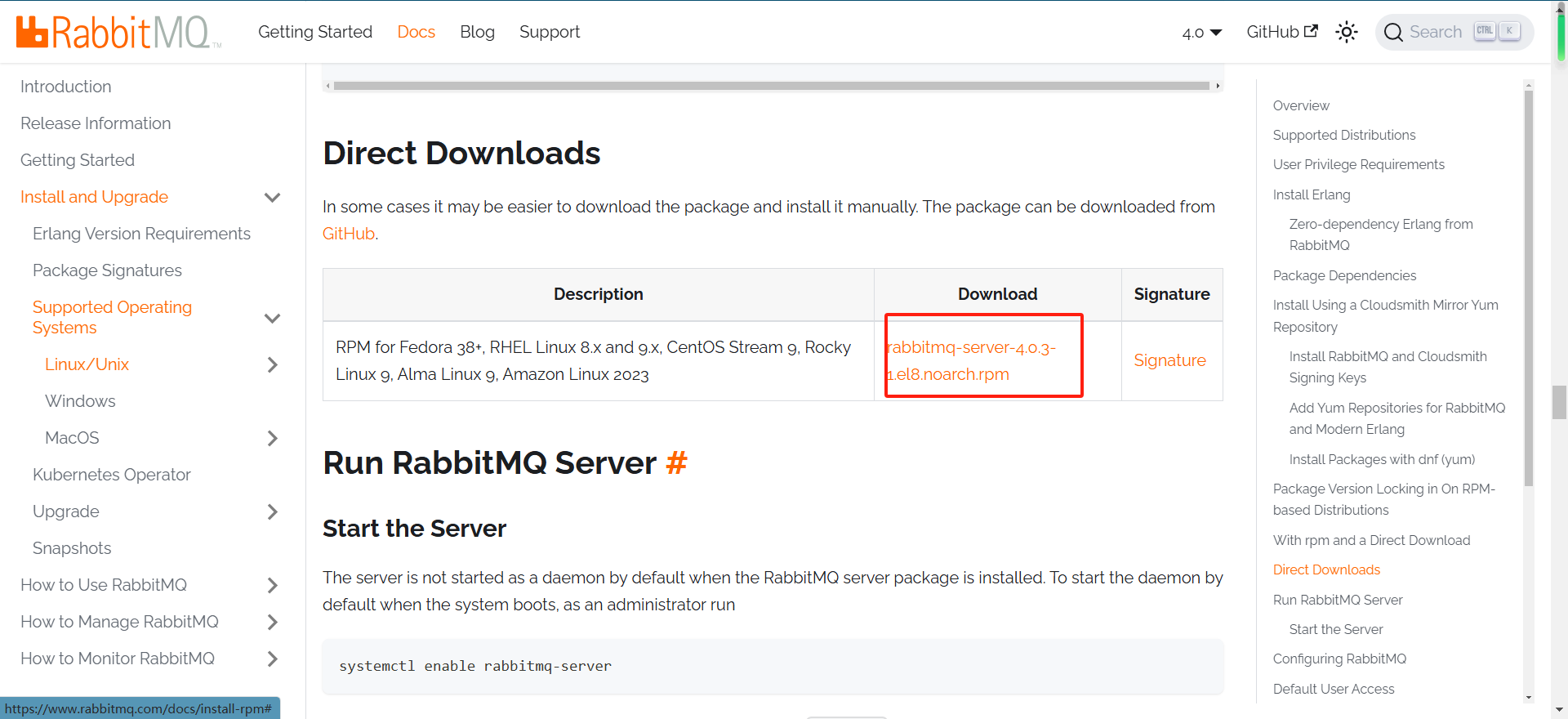Viewport: 1568px width, 719px height.
Task: Expand the MacOS sidebar chevron
Action: (273, 438)
